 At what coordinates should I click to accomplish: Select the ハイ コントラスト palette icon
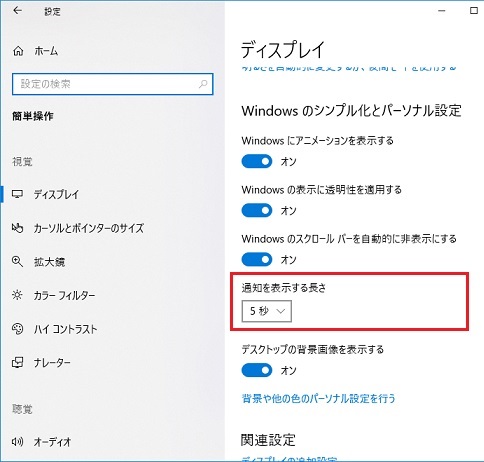(x=17, y=329)
